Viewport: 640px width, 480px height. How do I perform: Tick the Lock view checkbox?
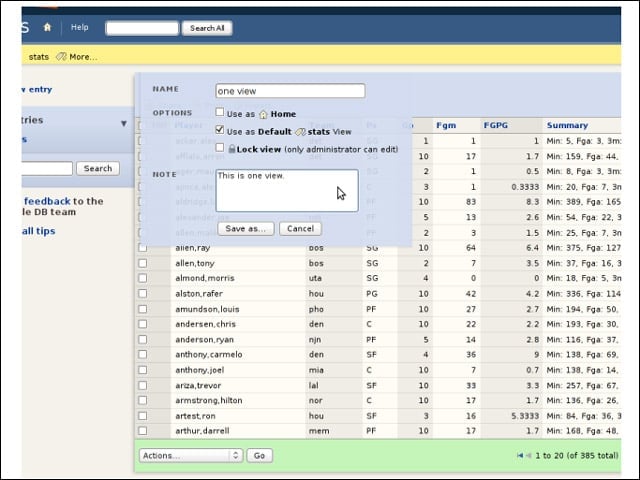click(220, 147)
